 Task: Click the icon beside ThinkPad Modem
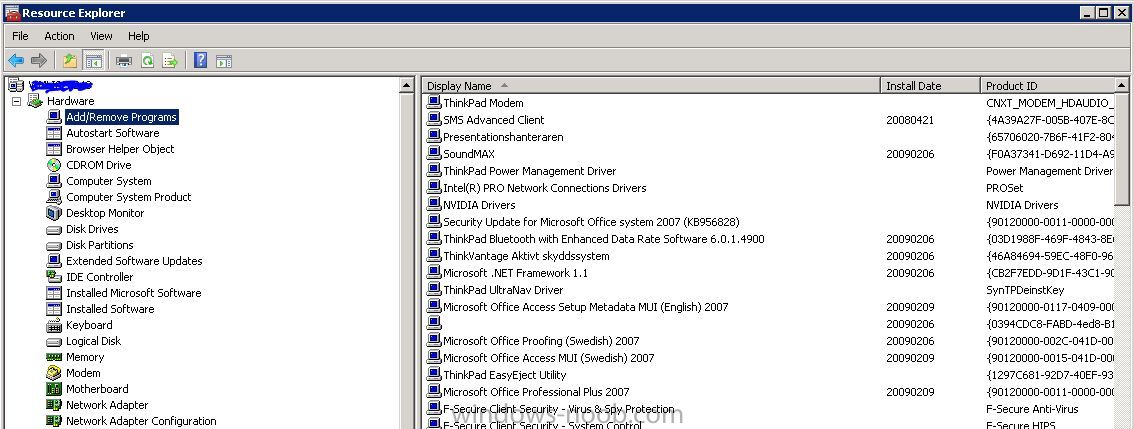pos(434,102)
